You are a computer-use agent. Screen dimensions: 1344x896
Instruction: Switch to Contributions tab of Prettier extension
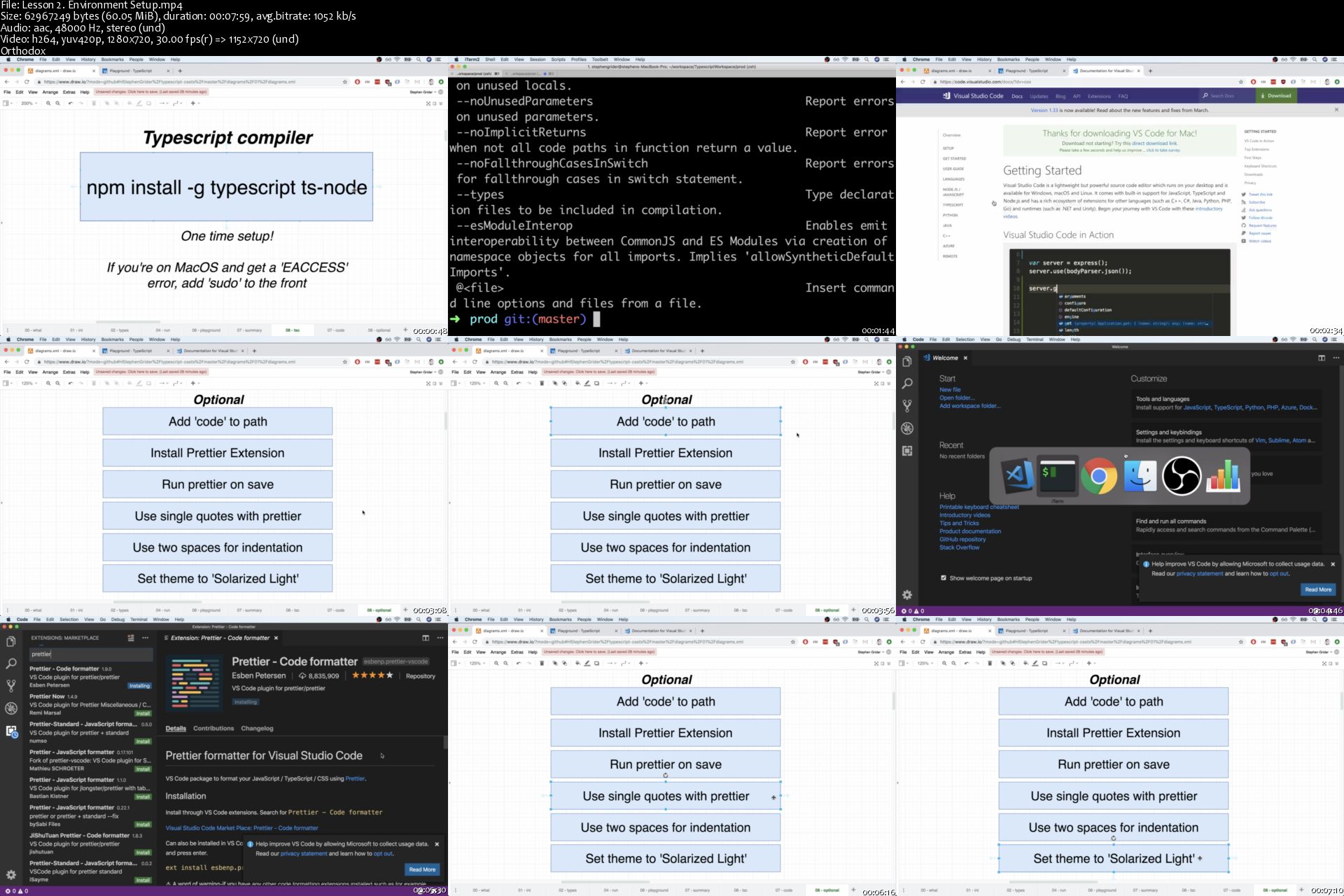[213, 728]
